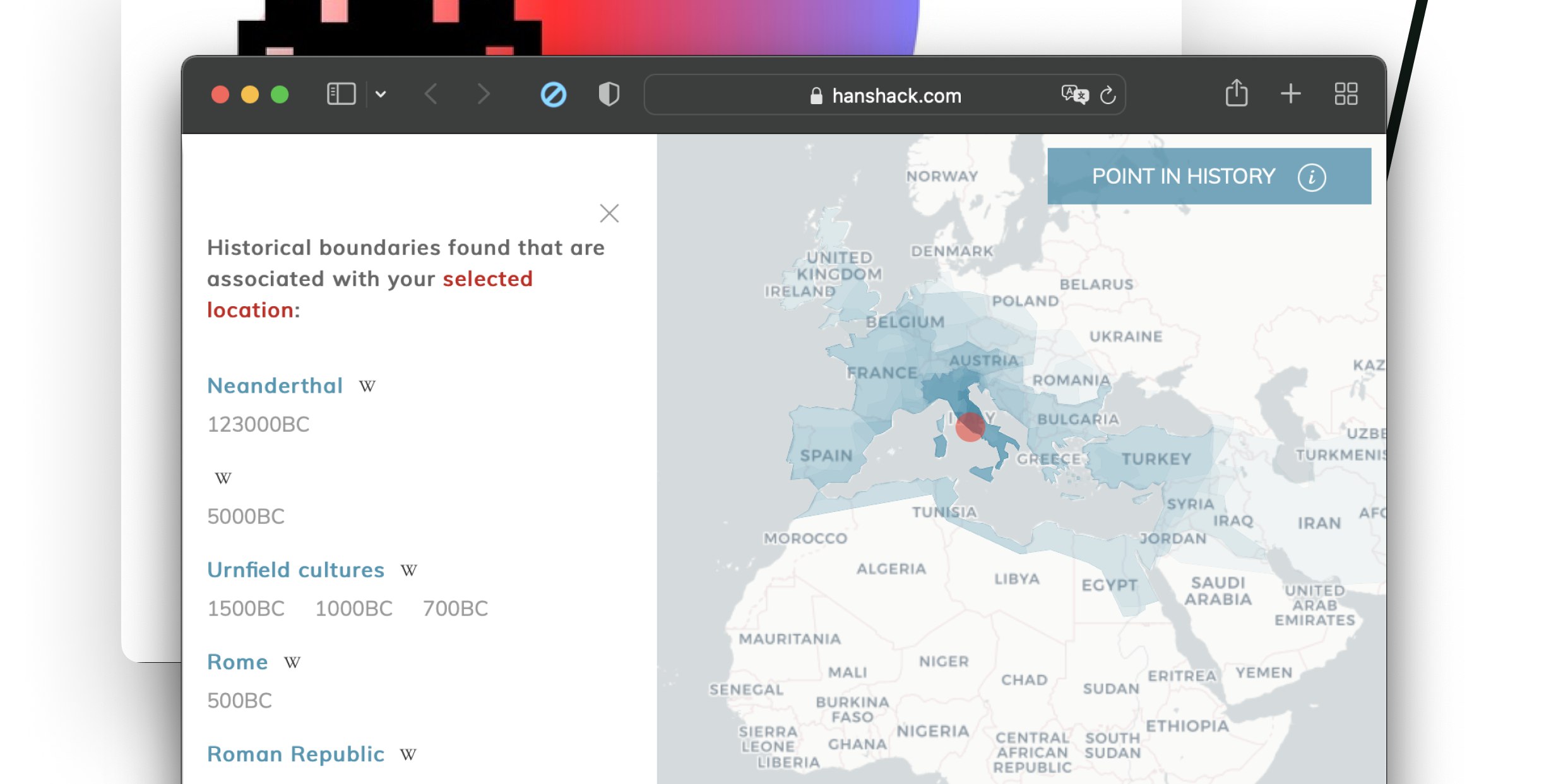Close the historical boundaries panel
The height and width of the screenshot is (784, 1568).
609,213
